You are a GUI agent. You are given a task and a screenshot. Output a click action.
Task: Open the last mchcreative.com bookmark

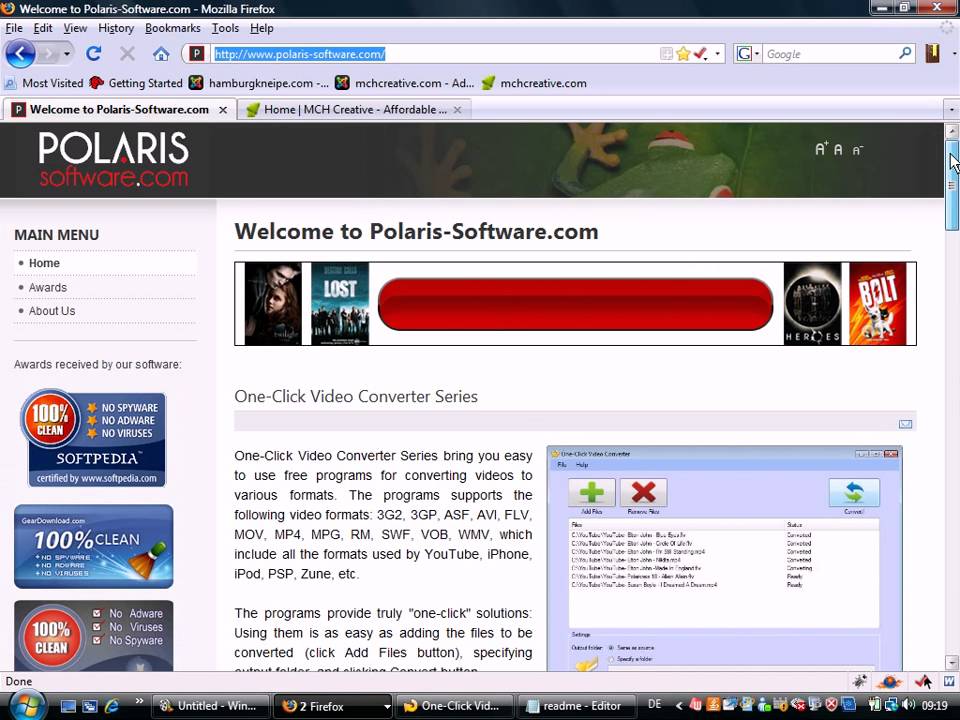point(534,83)
